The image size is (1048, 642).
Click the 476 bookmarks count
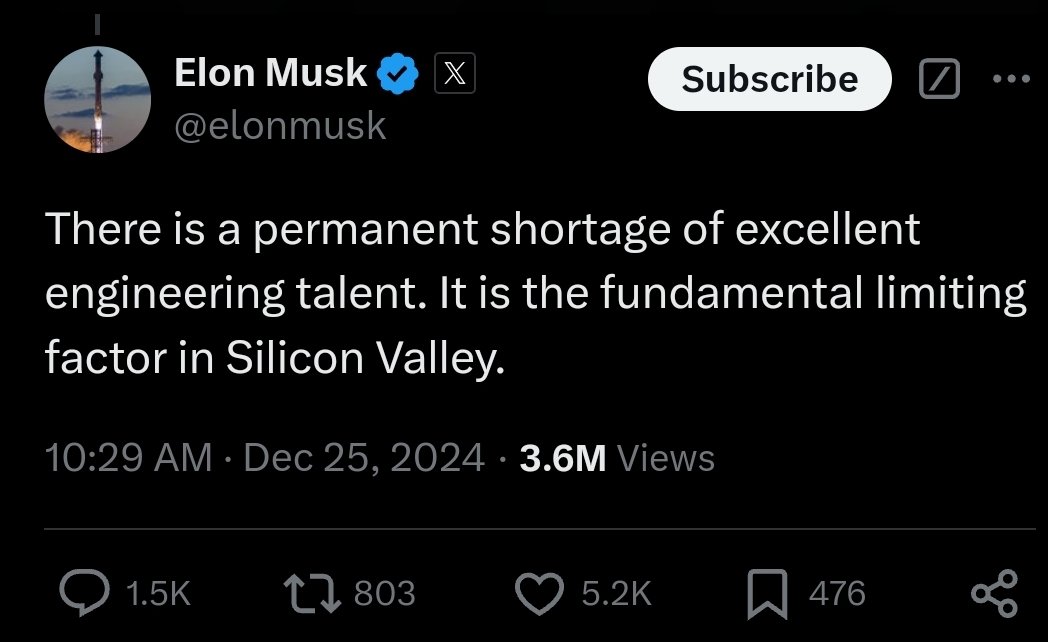coord(837,593)
